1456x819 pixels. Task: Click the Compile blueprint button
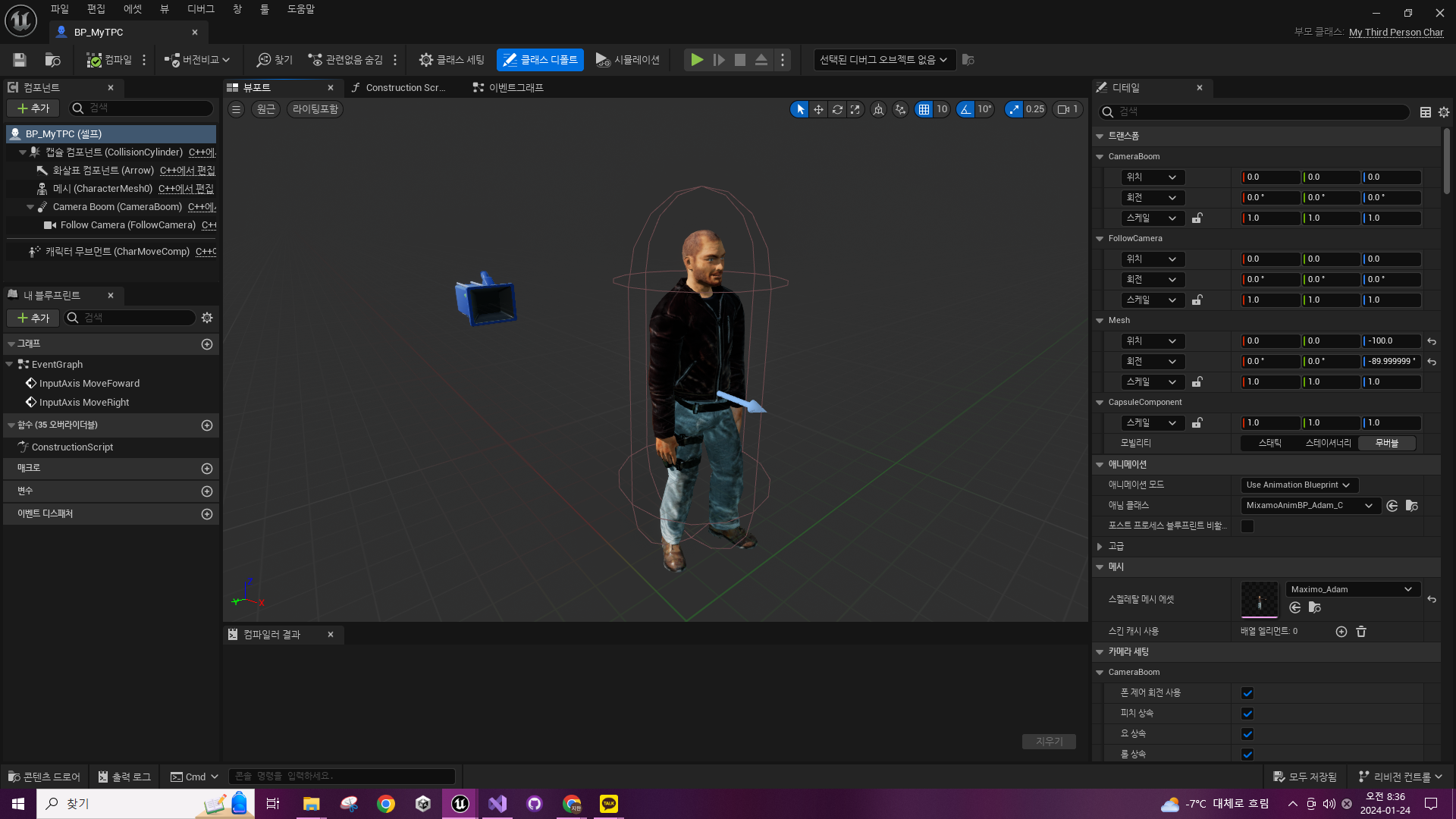tap(109, 60)
